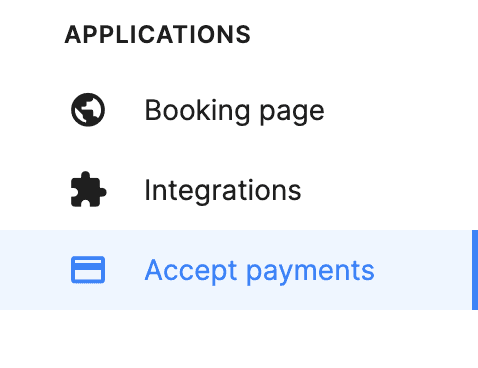
Task: Navigate to Integrations using its text label
Action: [223, 190]
